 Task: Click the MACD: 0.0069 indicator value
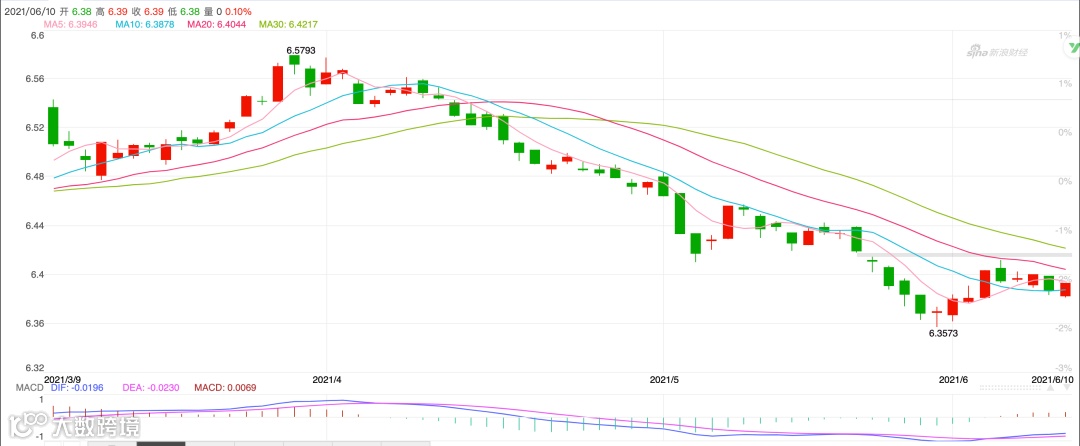click(225, 387)
